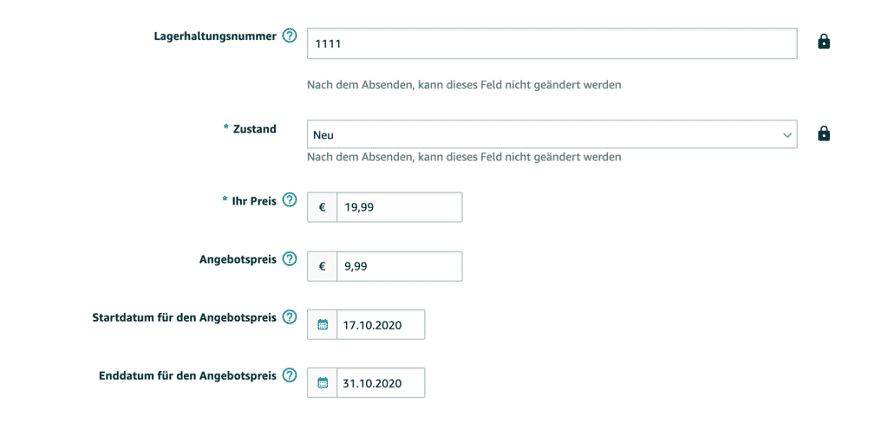Click the "Zustand" field label
The height and width of the screenshot is (423, 888).
click(x=254, y=129)
